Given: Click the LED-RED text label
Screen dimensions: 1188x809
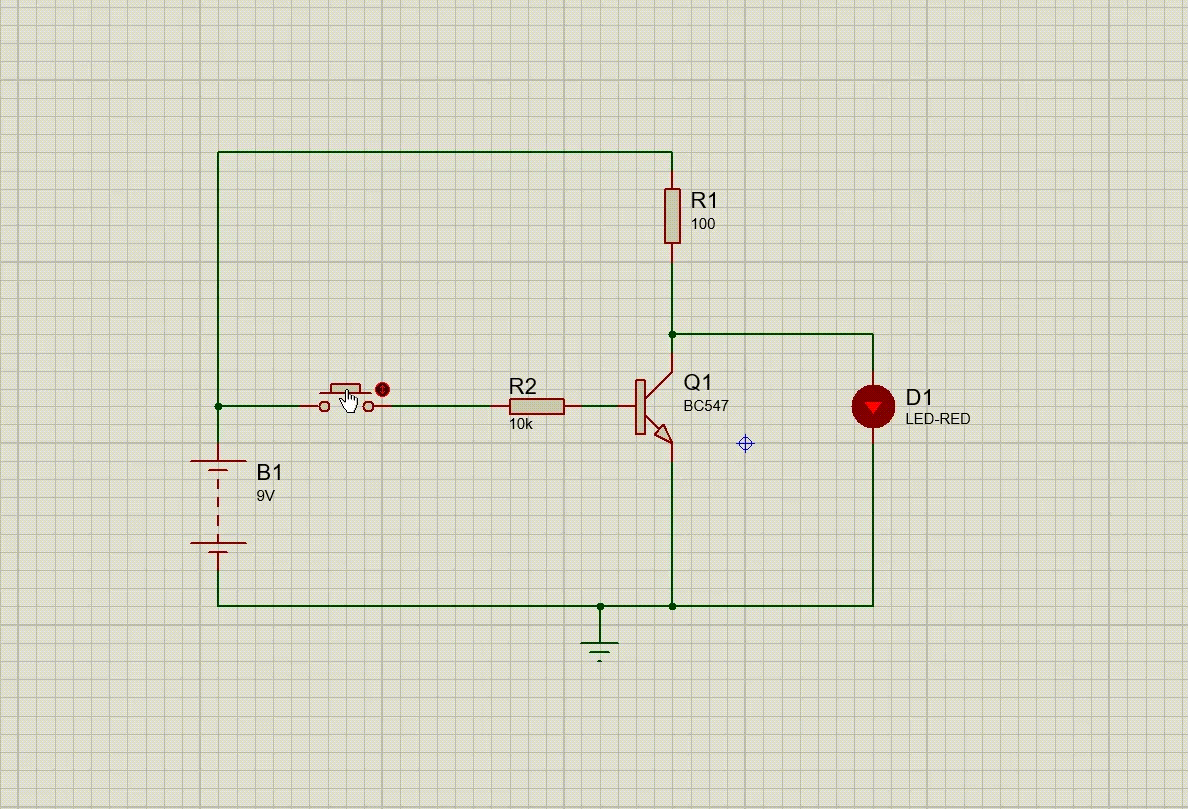Looking at the screenshot, I should pos(937,419).
